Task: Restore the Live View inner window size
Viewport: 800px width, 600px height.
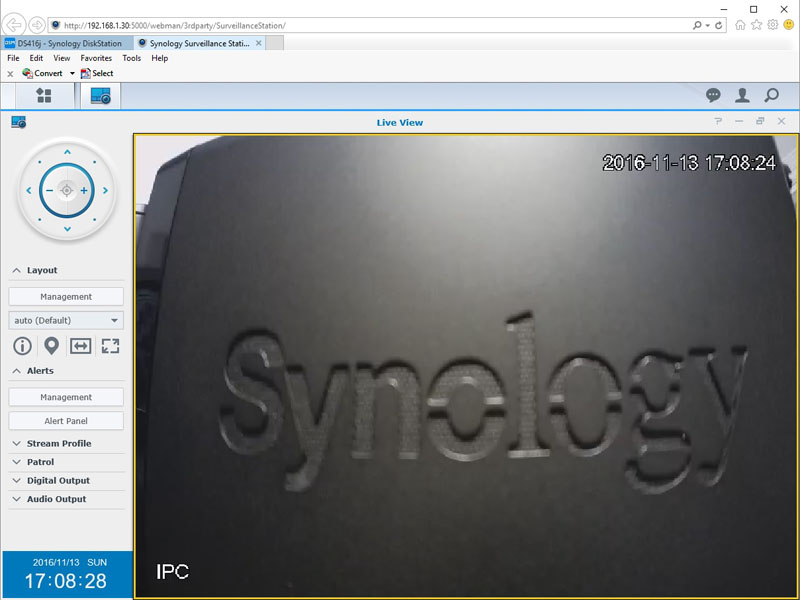Action: (x=760, y=121)
